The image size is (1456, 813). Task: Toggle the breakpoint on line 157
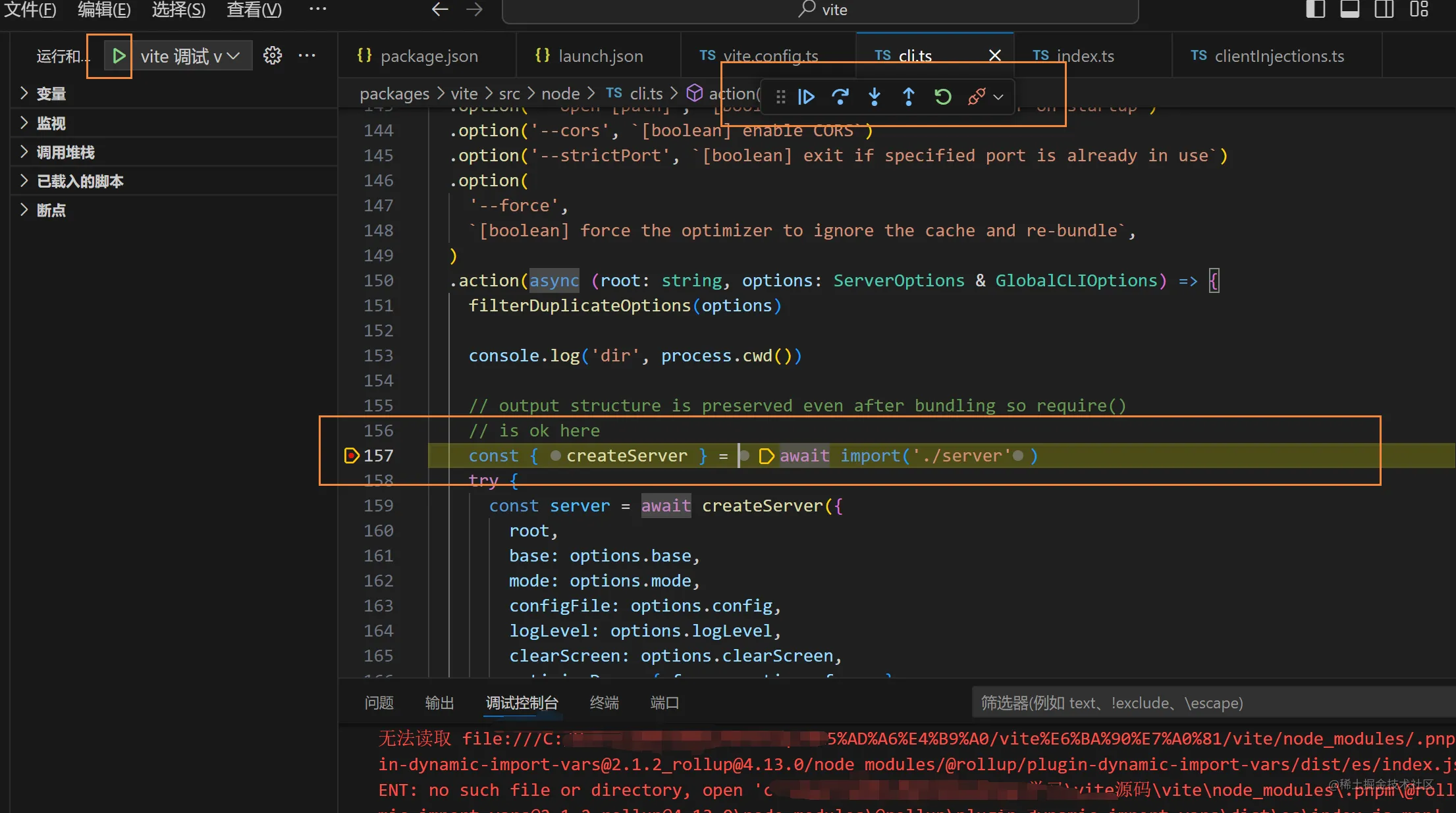pos(352,456)
